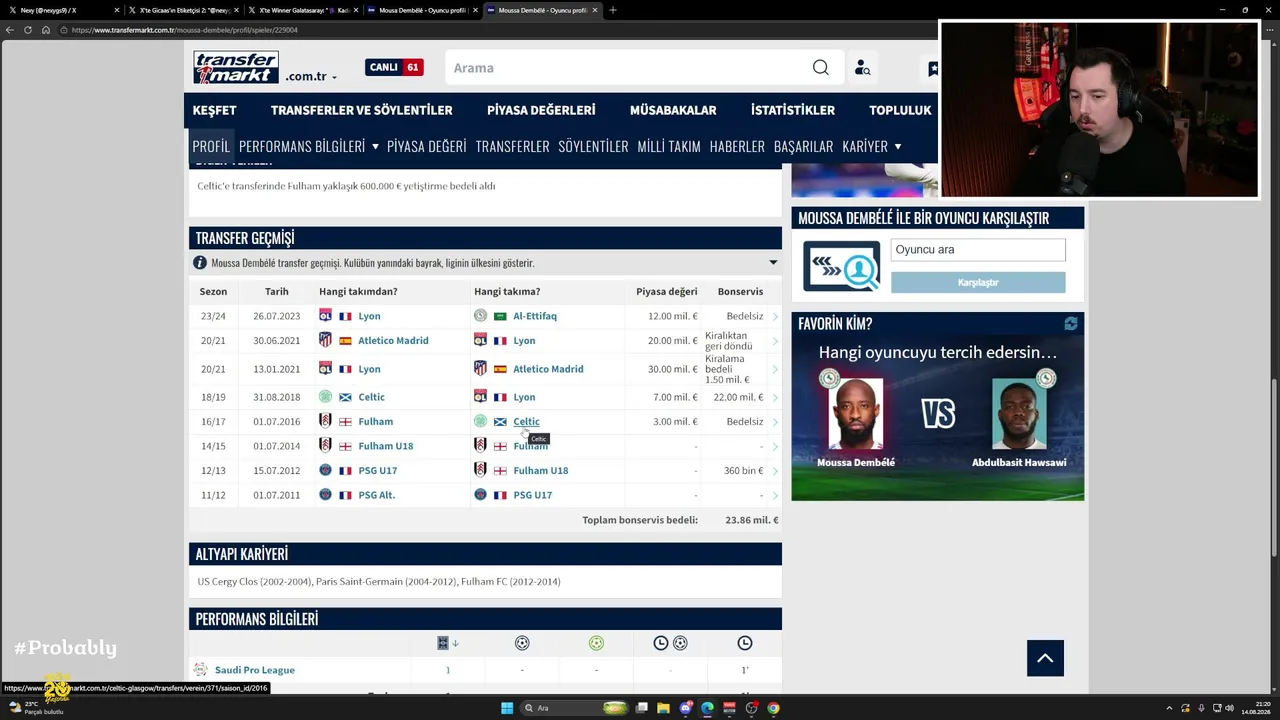Click the Transfermarkt logo
The width and height of the screenshot is (1280, 720).
click(x=236, y=68)
